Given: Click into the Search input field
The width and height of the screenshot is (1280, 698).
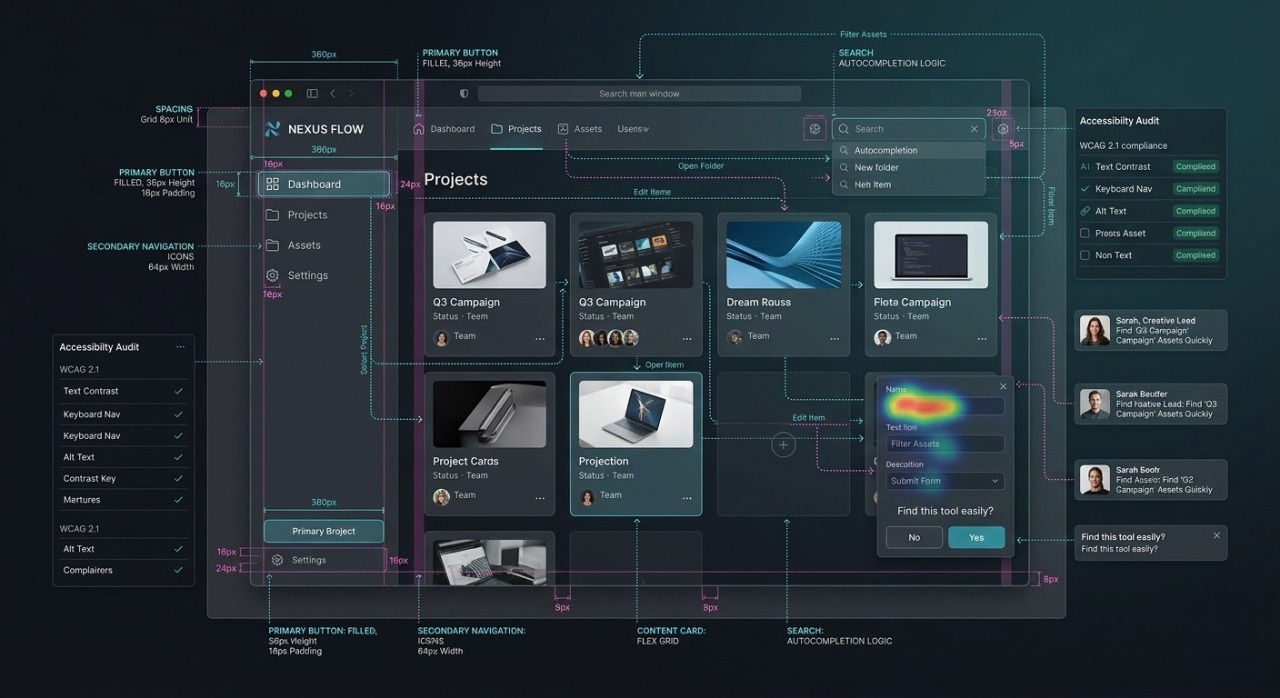Looking at the screenshot, I should [x=909, y=129].
